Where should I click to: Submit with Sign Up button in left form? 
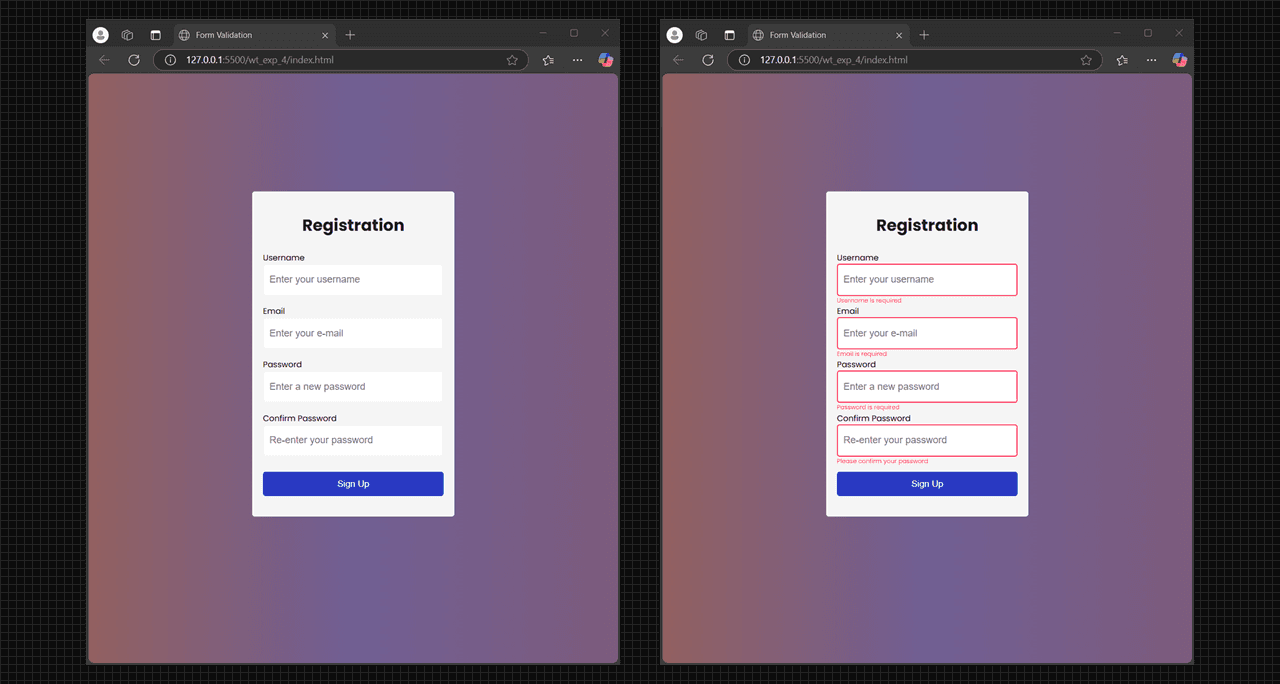353,484
